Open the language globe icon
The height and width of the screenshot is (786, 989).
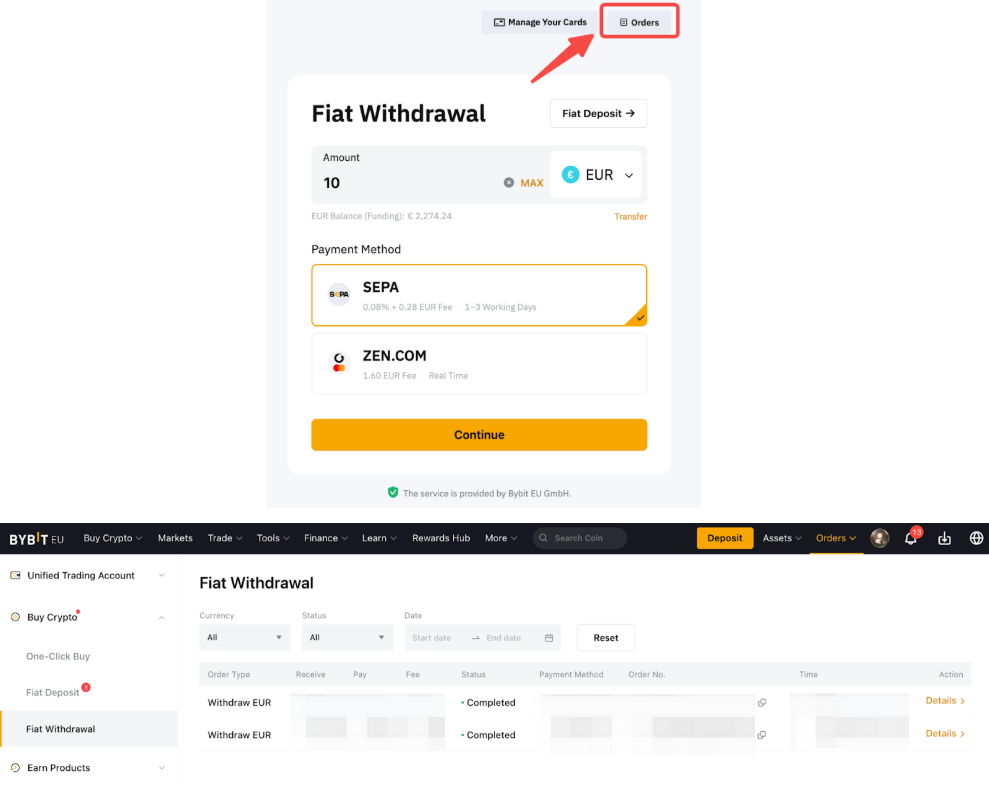coord(976,538)
